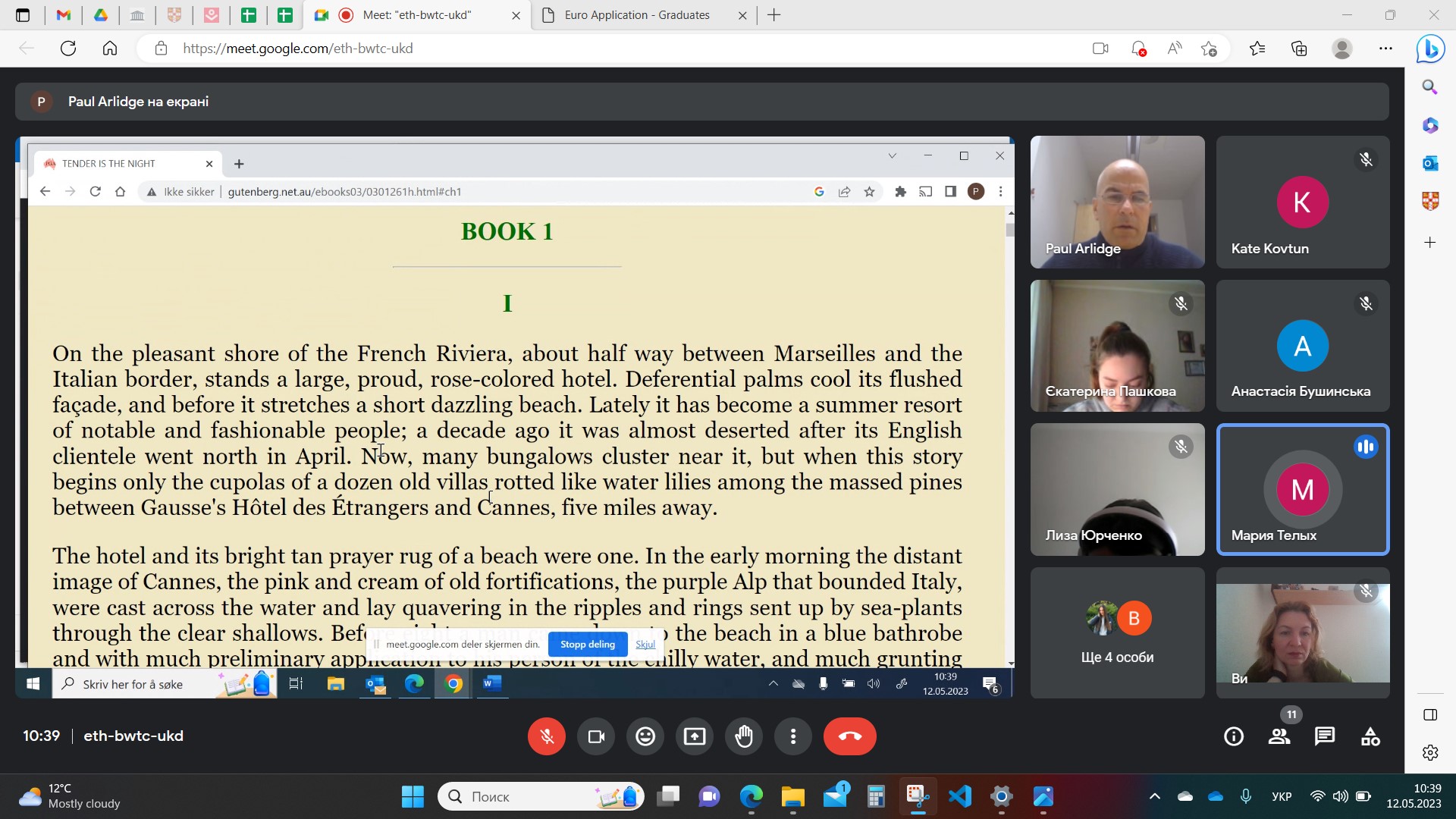Click Paul Arlidge на екрані presentation banner

pos(701,102)
